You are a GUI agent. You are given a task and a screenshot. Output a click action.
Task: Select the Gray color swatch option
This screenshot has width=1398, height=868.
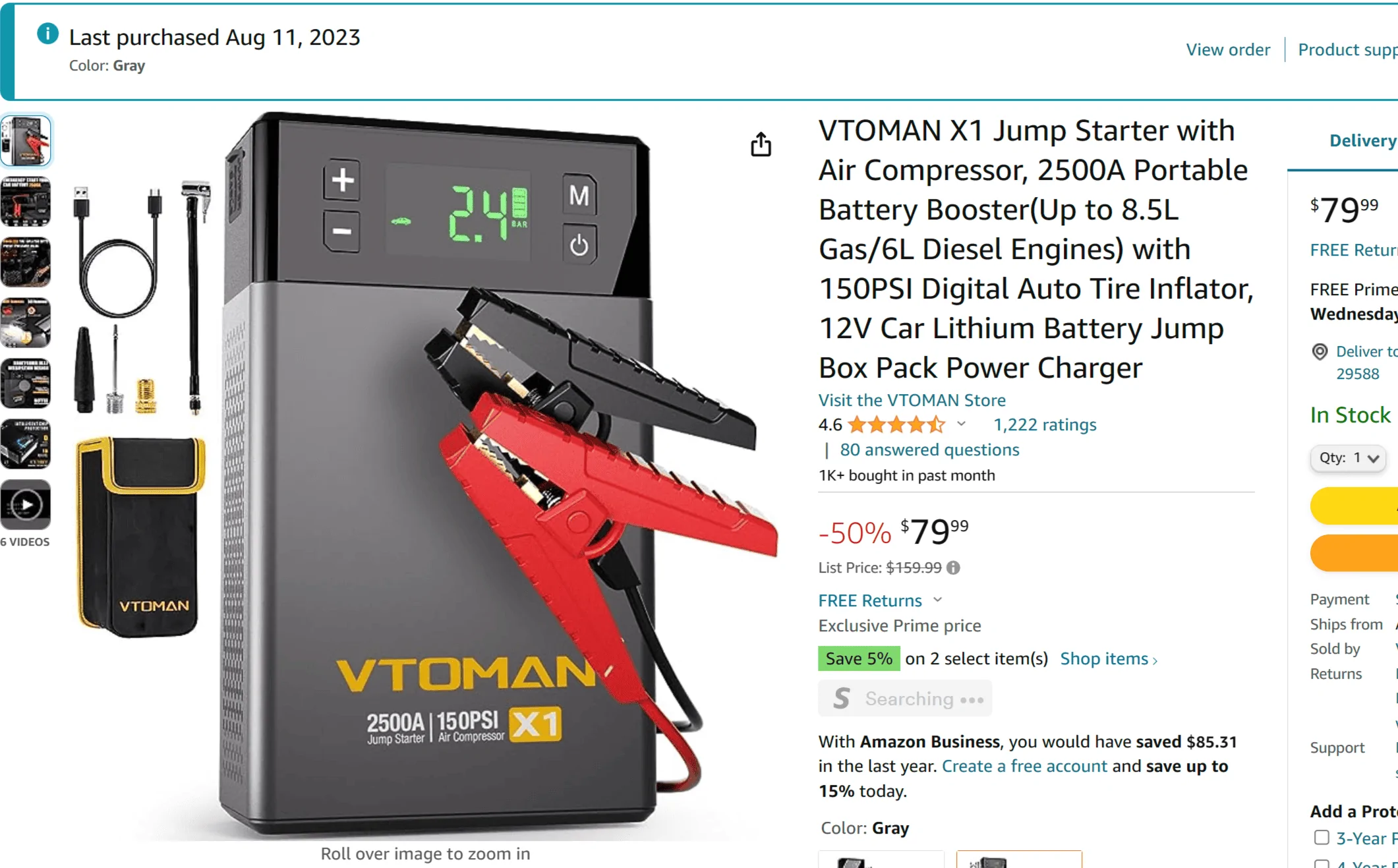point(1019,859)
